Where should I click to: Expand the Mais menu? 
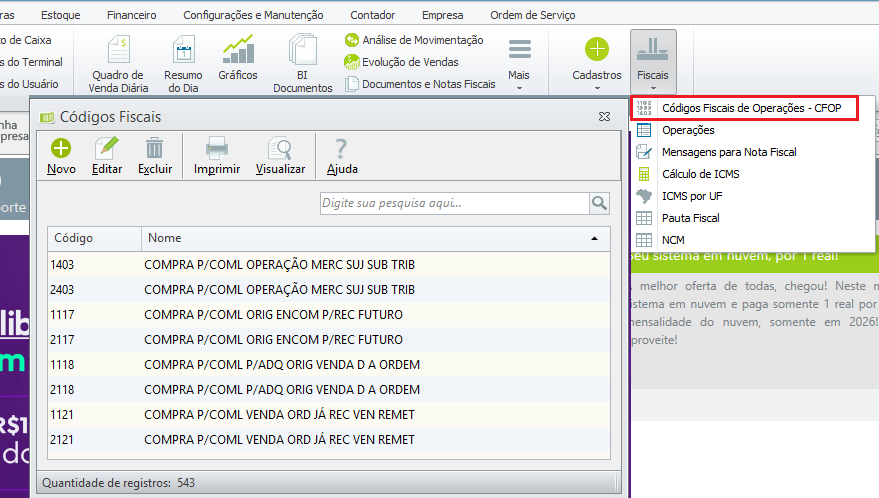[x=519, y=63]
